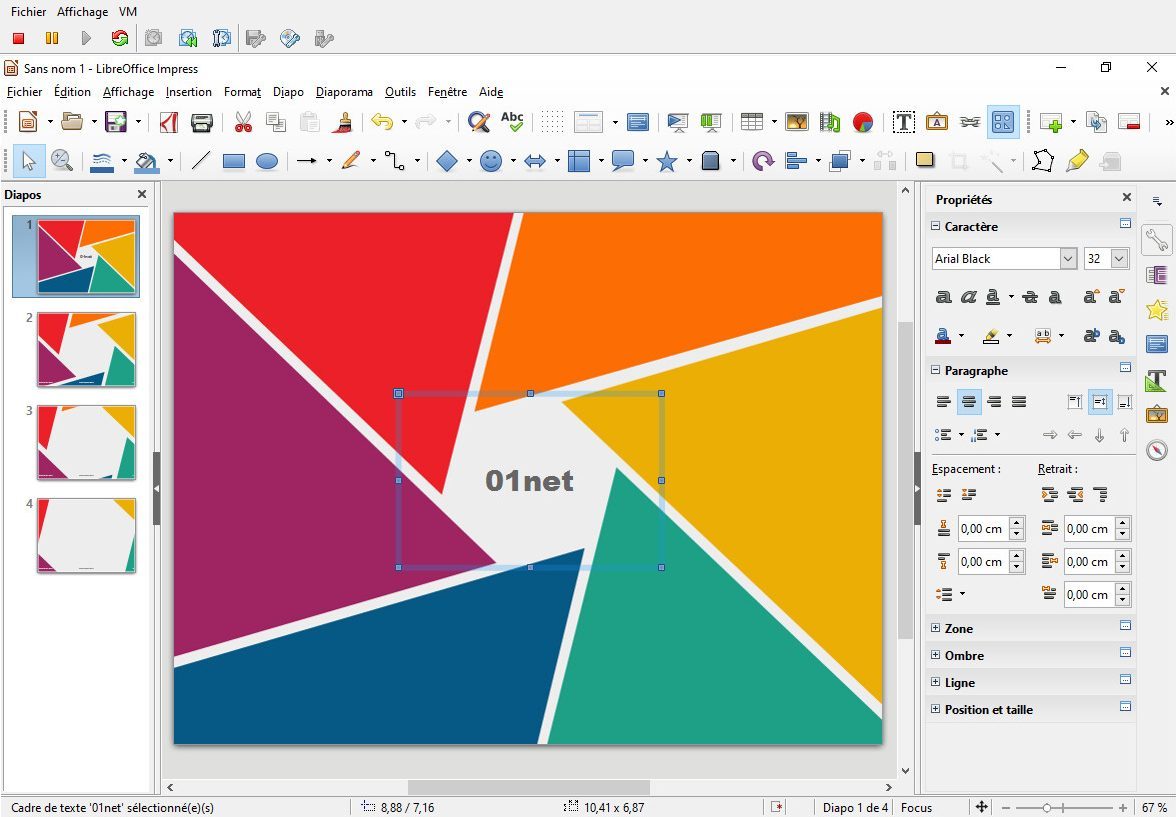Image resolution: width=1176 pixels, height=817 pixels.
Task: Open the Diaporama menu
Action: [x=343, y=92]
